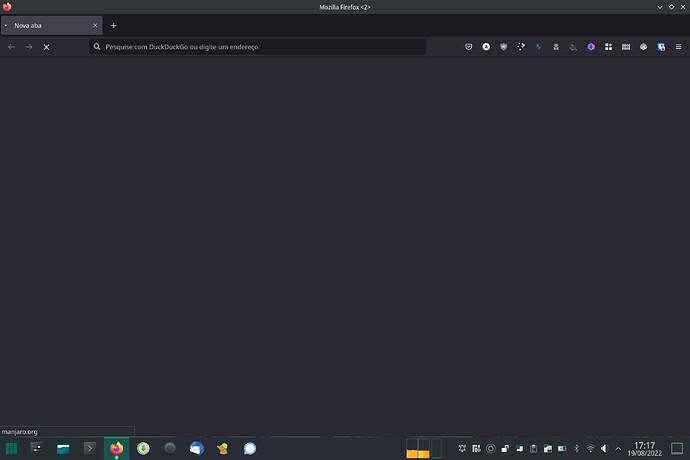The height and width of the screenshot is (460, 690).
Task: Open the task switcher panel icon
Action: 37,449
